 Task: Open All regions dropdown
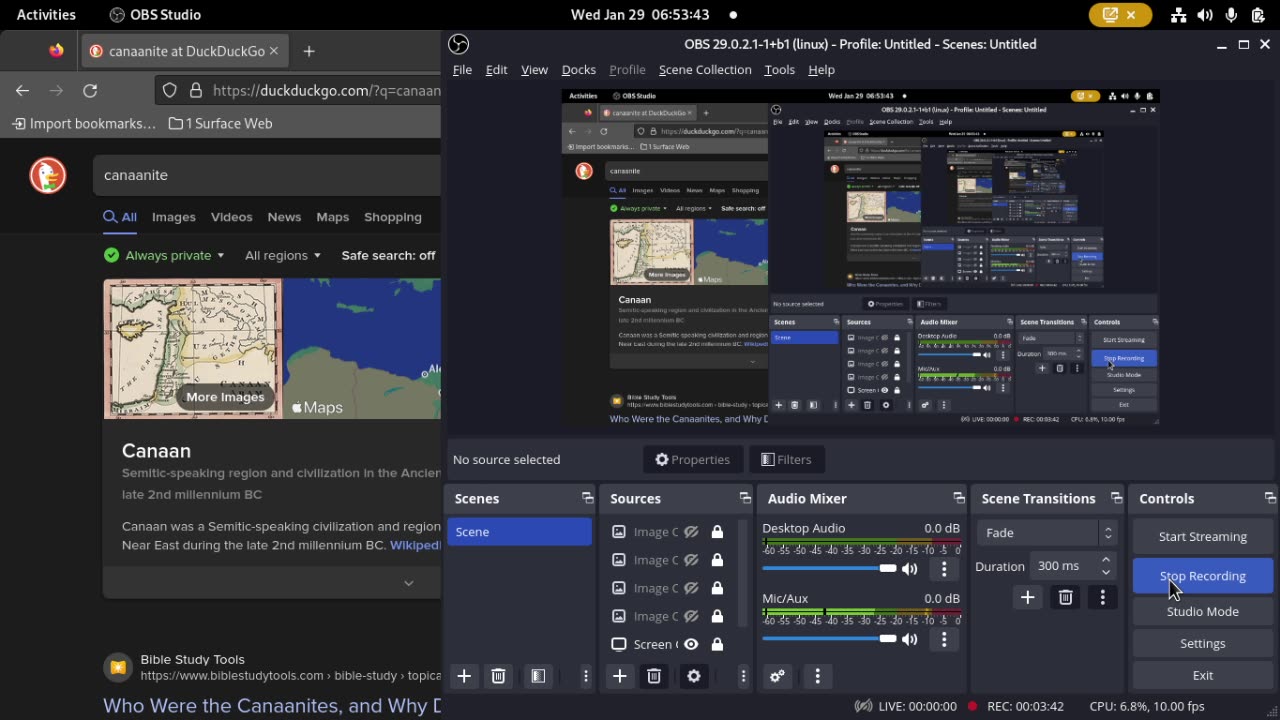(283, 255)
